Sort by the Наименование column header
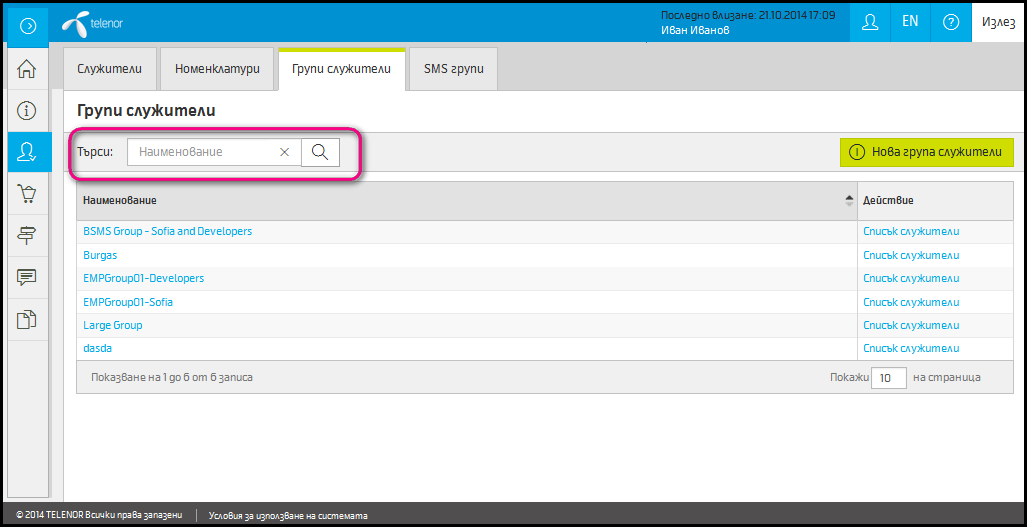The height and width of the screenshot is (527, 1027). [x=467, y=200]
